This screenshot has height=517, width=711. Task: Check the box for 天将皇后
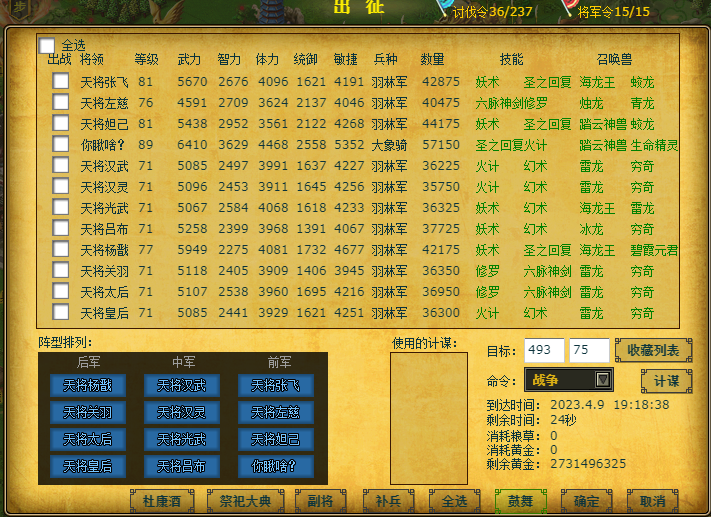click(60, 312)
